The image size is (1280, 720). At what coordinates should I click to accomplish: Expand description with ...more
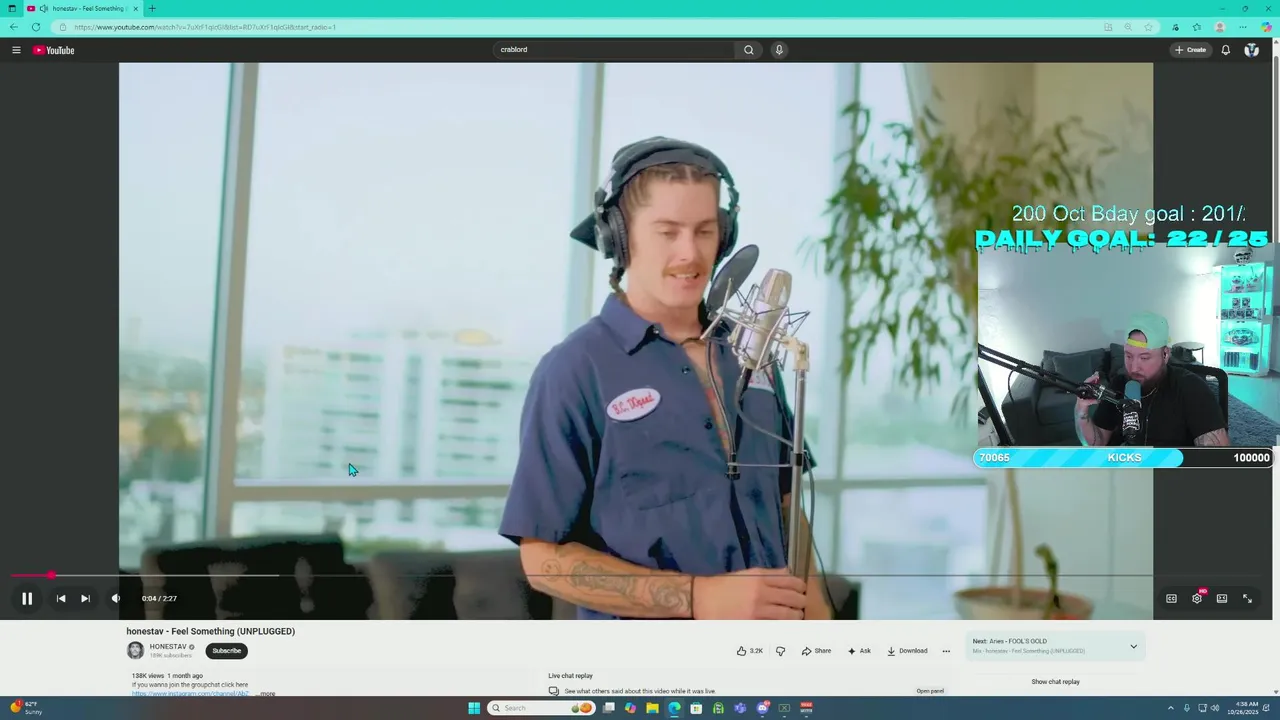pyautogui.click(x=265, y=694)
